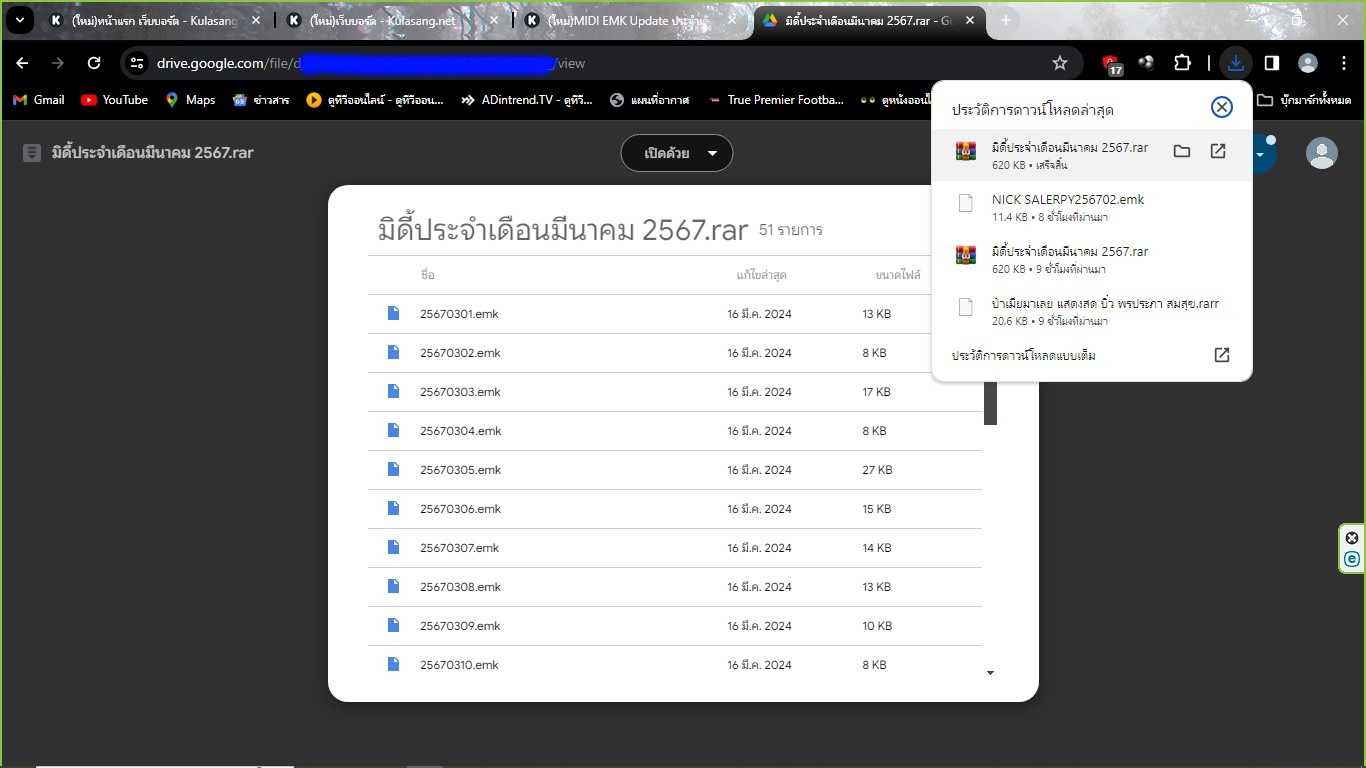Click the drive.google.com address bar
The height and width of the screenshot is (768, 1366).
coord(600,63)
